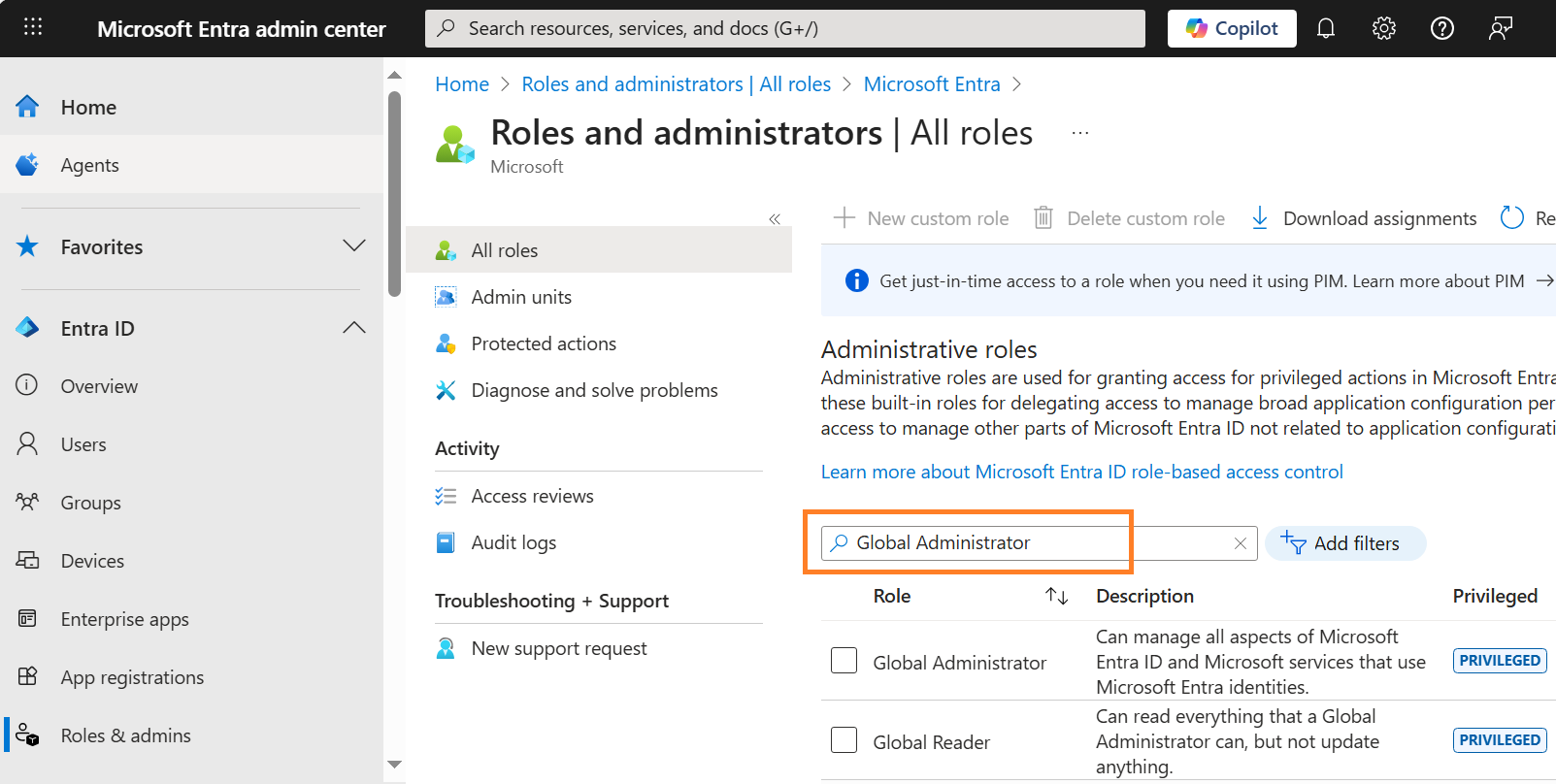Click the Microsoft Entra admin center title
1556x784 pixels.
(x=242, y=29)
